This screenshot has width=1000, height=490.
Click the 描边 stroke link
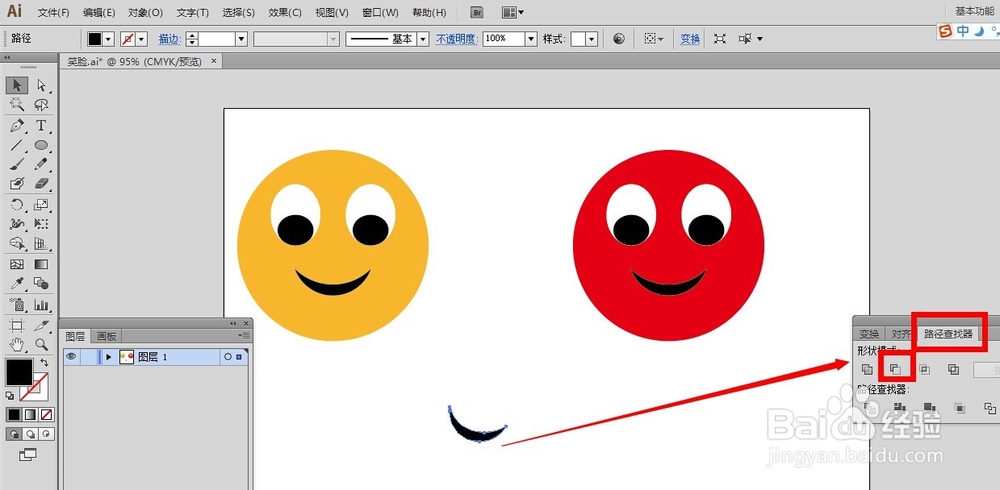(x=168, y=39)
